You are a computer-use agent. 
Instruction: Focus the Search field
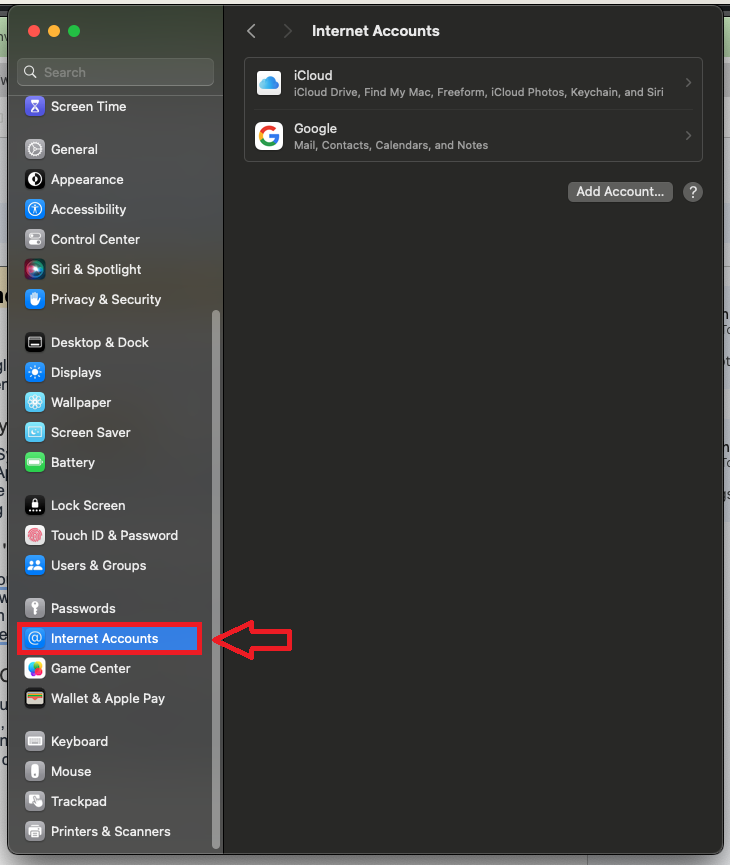pyautogui.click(x=115, y=72)
